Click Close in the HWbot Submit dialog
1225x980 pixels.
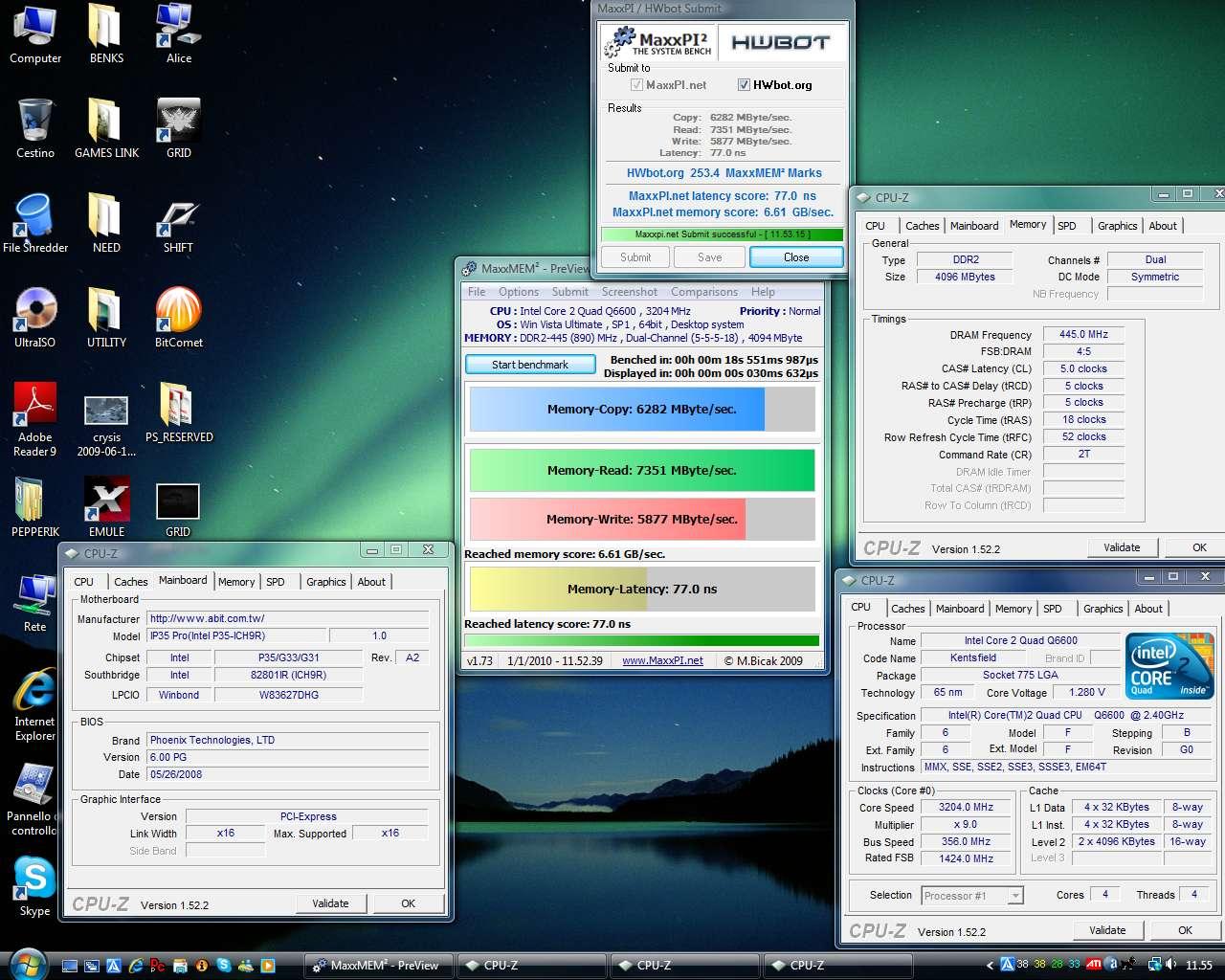(796, 257)
